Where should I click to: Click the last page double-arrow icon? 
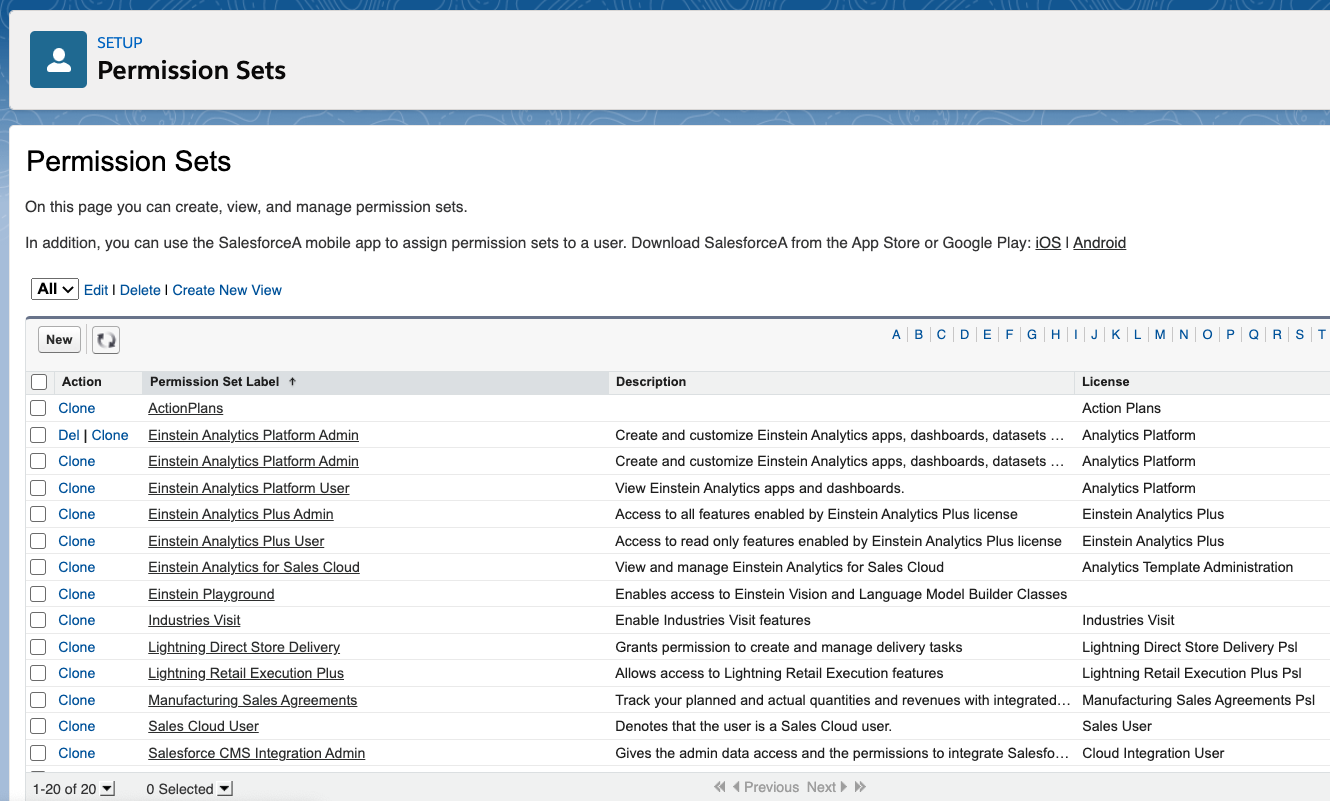[860, 787]
